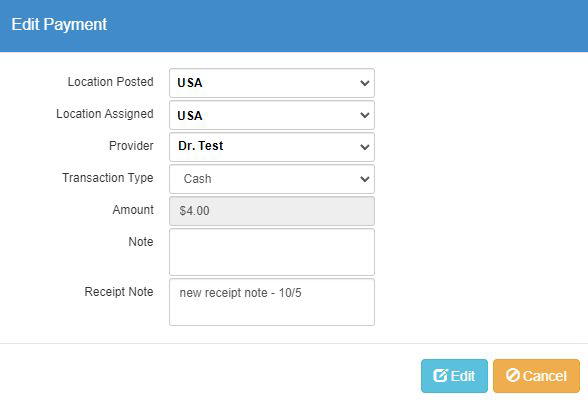Click into the Receipt Note text area

[x=272, y=302]
